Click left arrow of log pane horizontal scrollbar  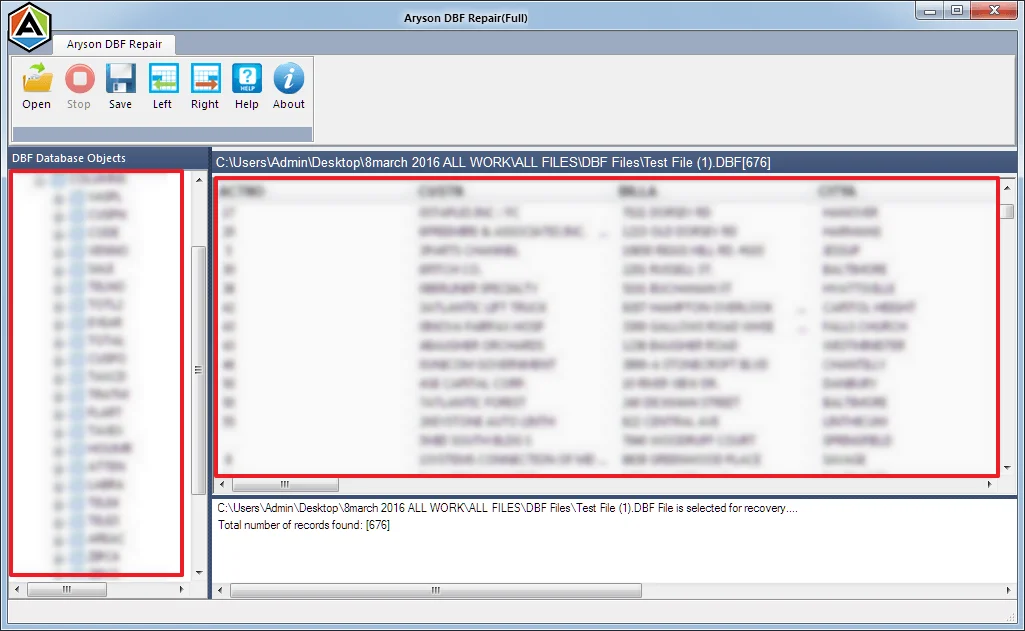tap(220, 590)
